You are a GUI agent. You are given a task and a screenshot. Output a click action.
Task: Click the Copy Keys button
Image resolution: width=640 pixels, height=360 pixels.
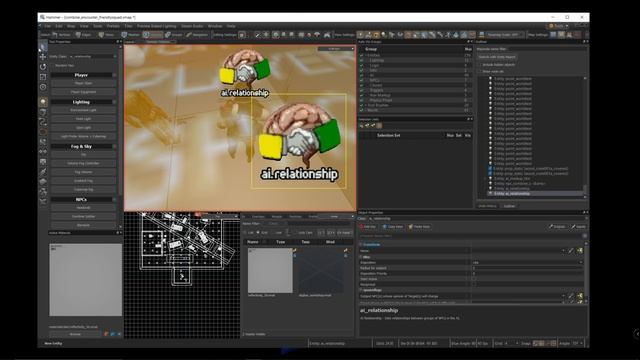point(393,227)
